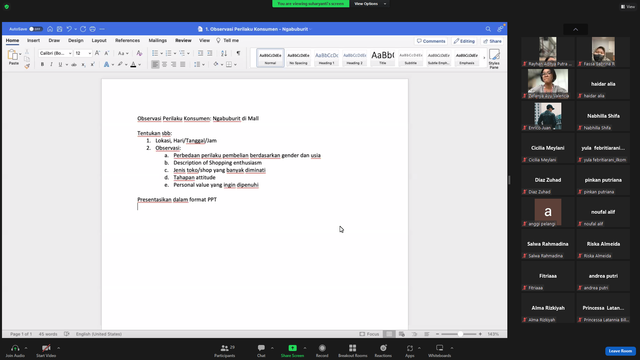Click the Share button in Word
This screenshot has height=360, width=640.
coord(492,41)
